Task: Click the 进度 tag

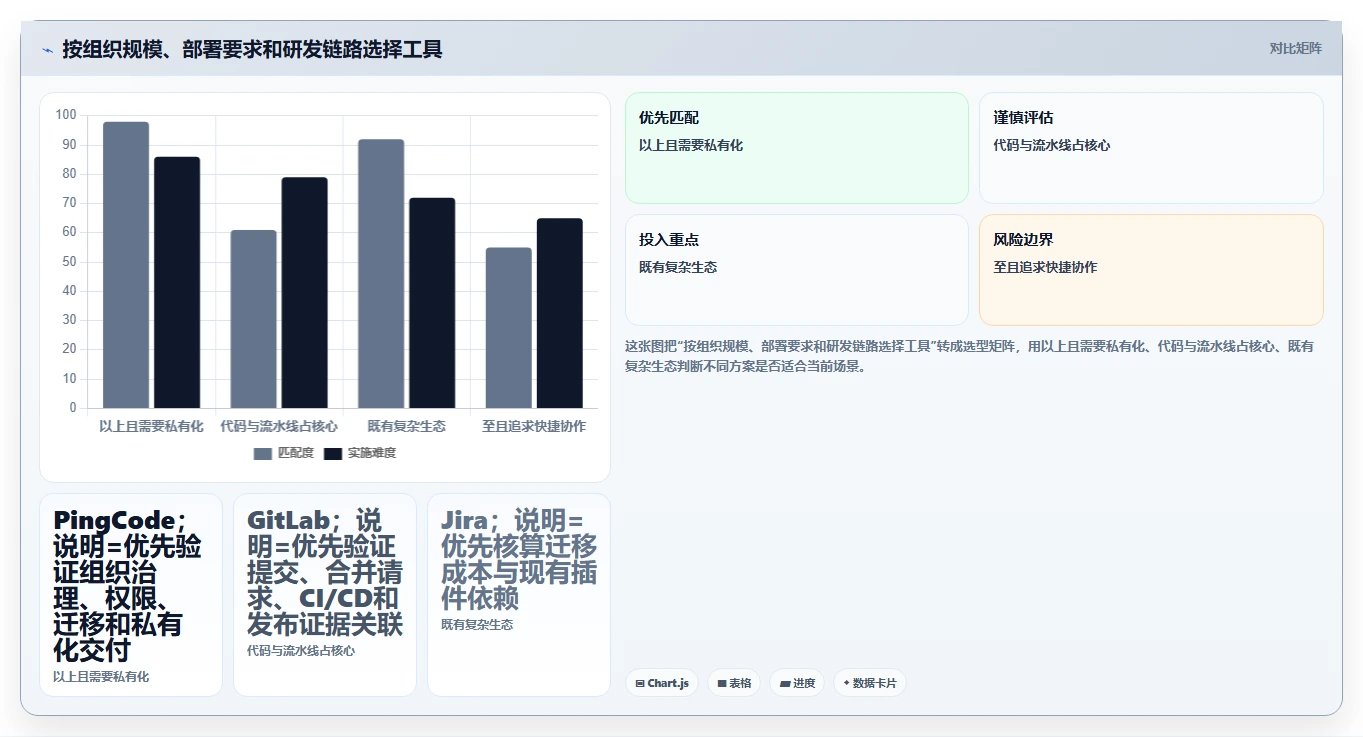Action: 797,683
